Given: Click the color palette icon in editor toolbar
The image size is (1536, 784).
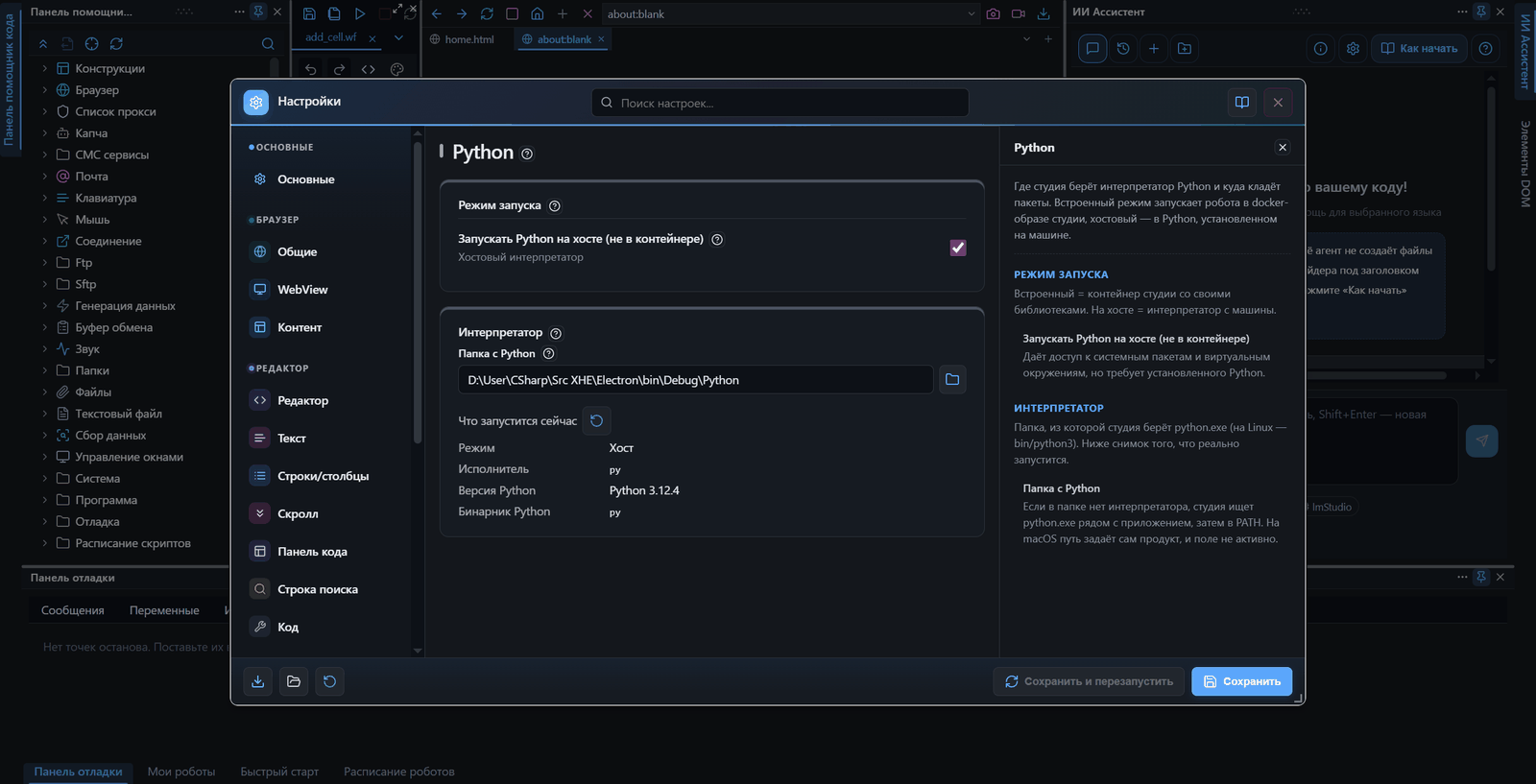Looking at the screenshot, I should click(397, 69).
